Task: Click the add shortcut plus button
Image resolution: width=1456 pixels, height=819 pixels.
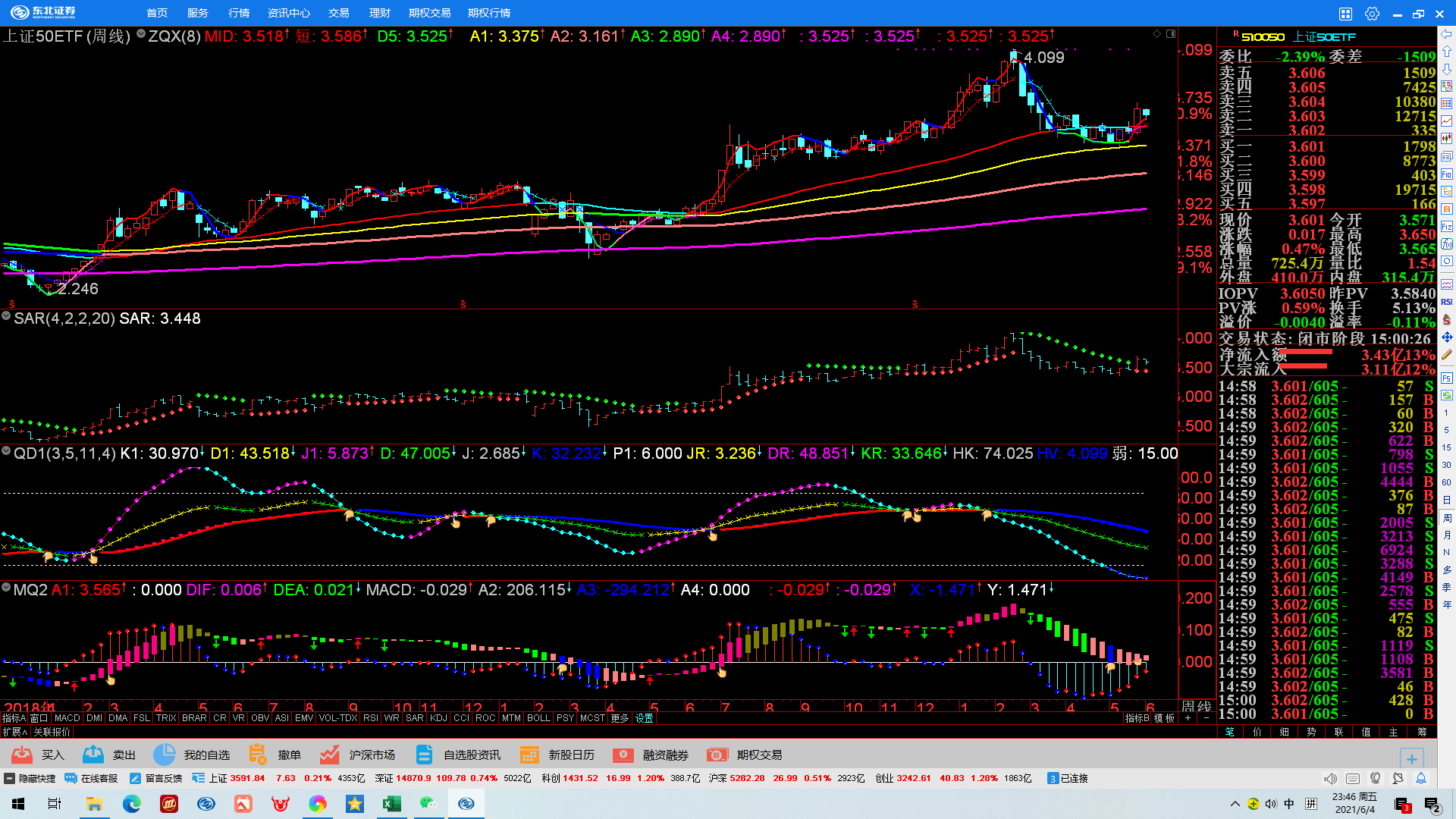Action: click(x=1411, y=758)
